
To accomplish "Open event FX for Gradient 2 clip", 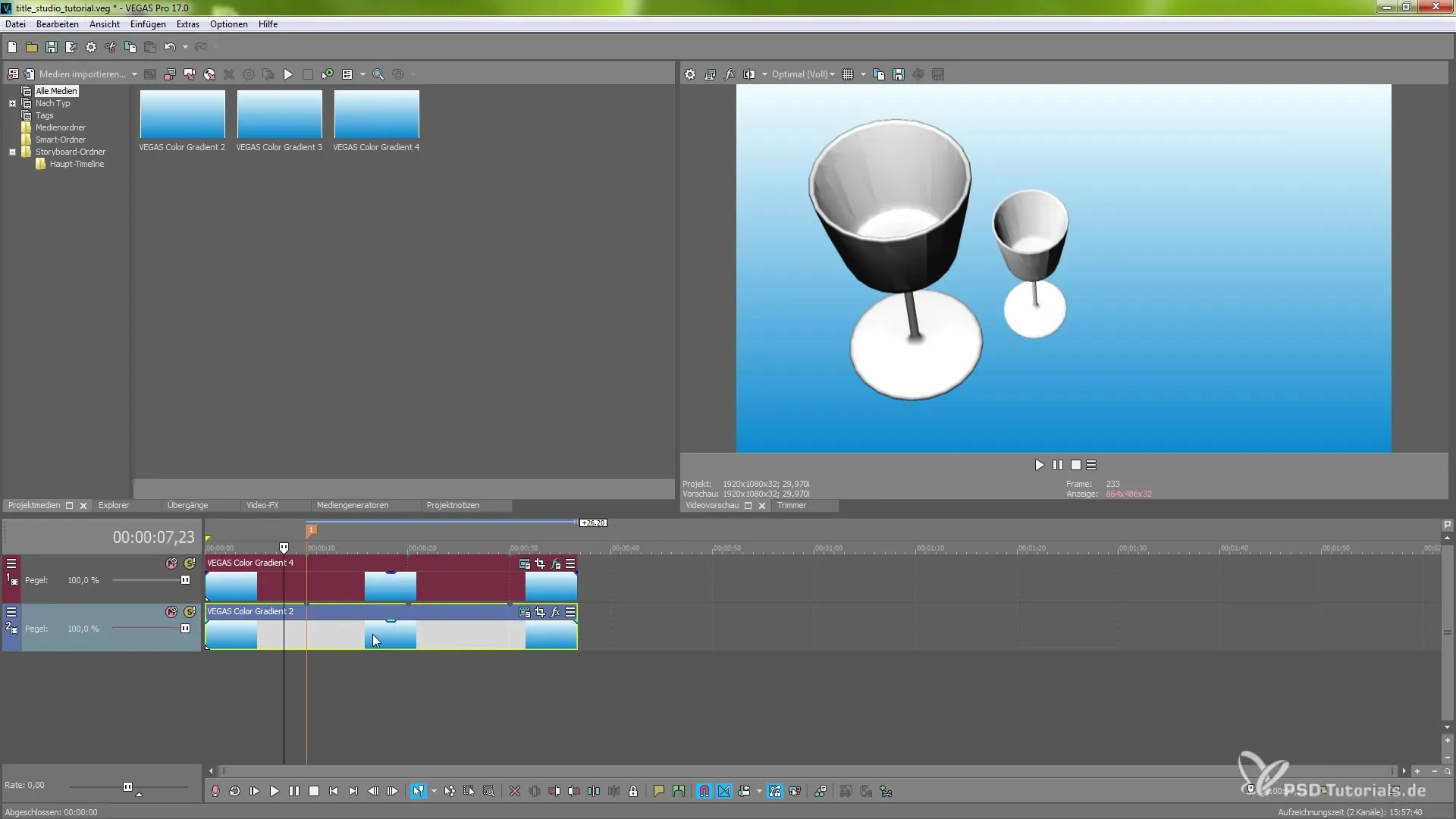I will pyautogui.click(x=555, y=612).
